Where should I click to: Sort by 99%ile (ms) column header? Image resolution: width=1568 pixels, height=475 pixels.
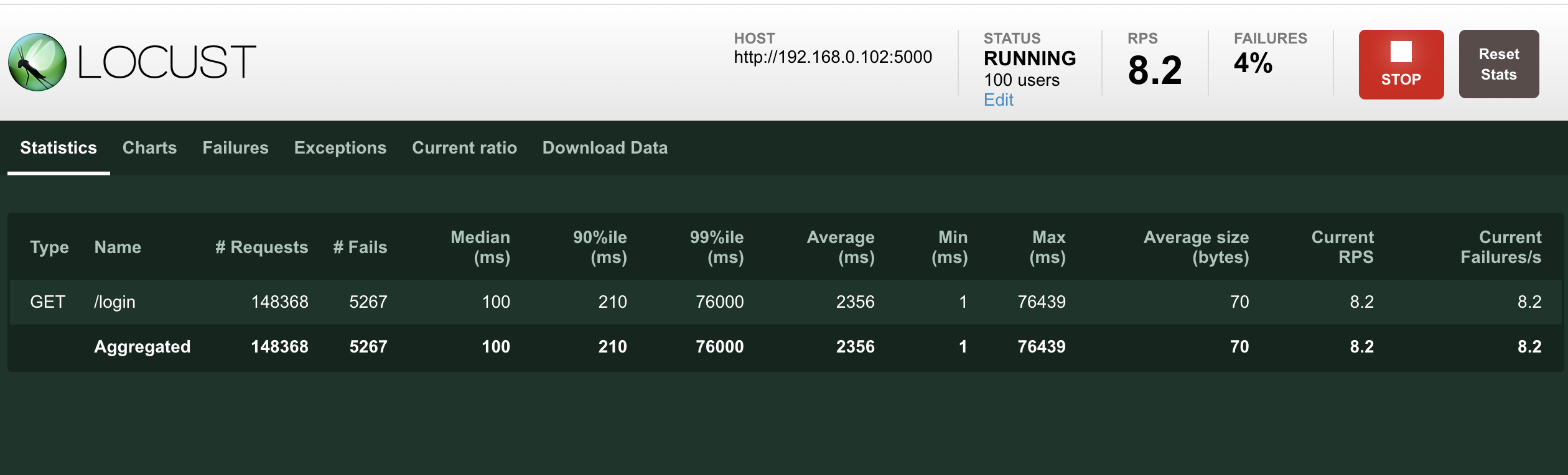tap(716, 247)
